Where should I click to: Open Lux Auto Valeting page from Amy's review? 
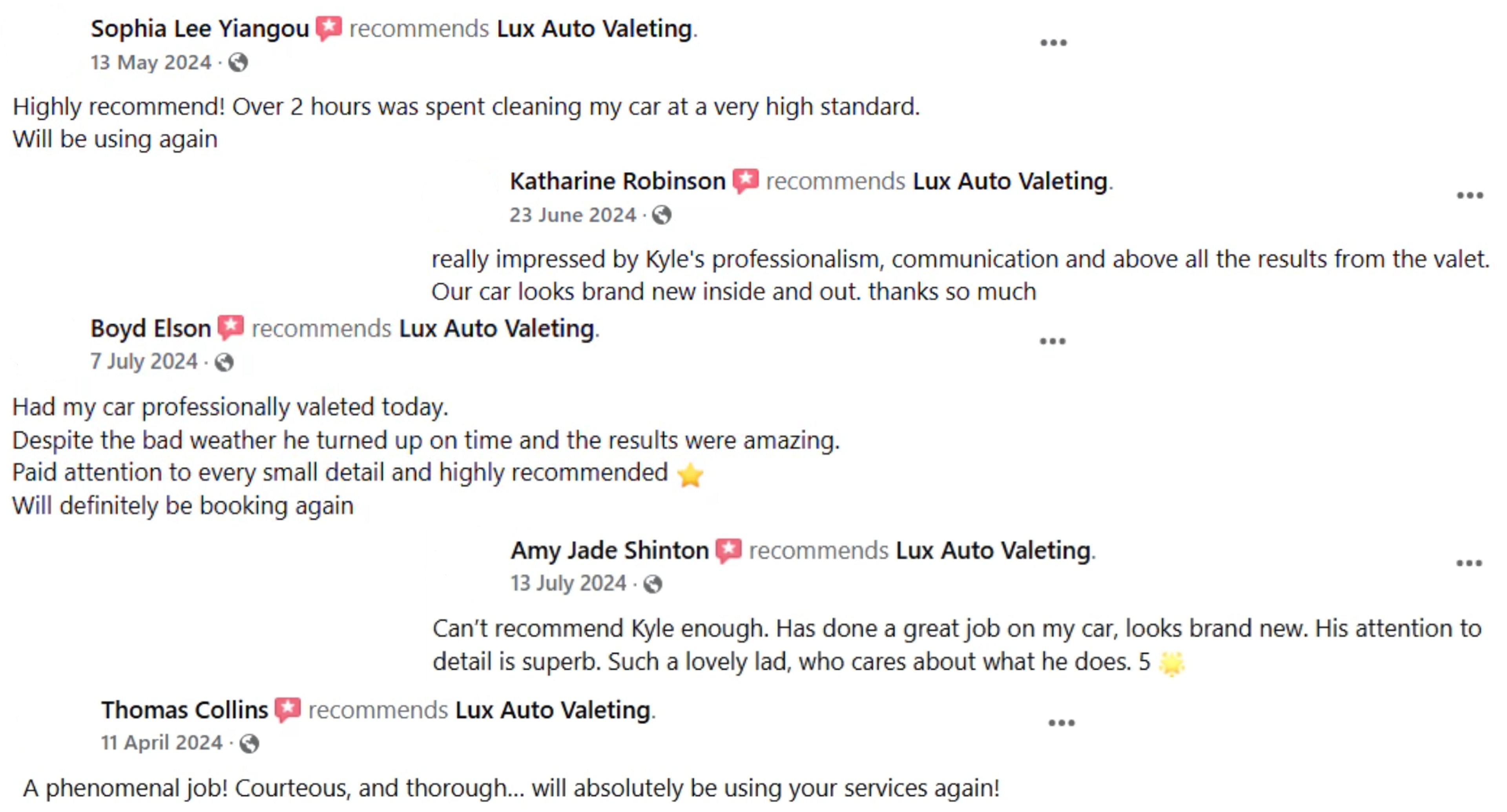pos(993,551)
